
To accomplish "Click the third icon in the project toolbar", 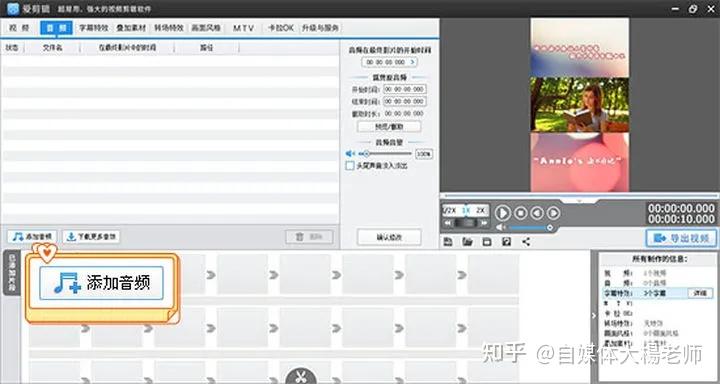I will point(487,242).
